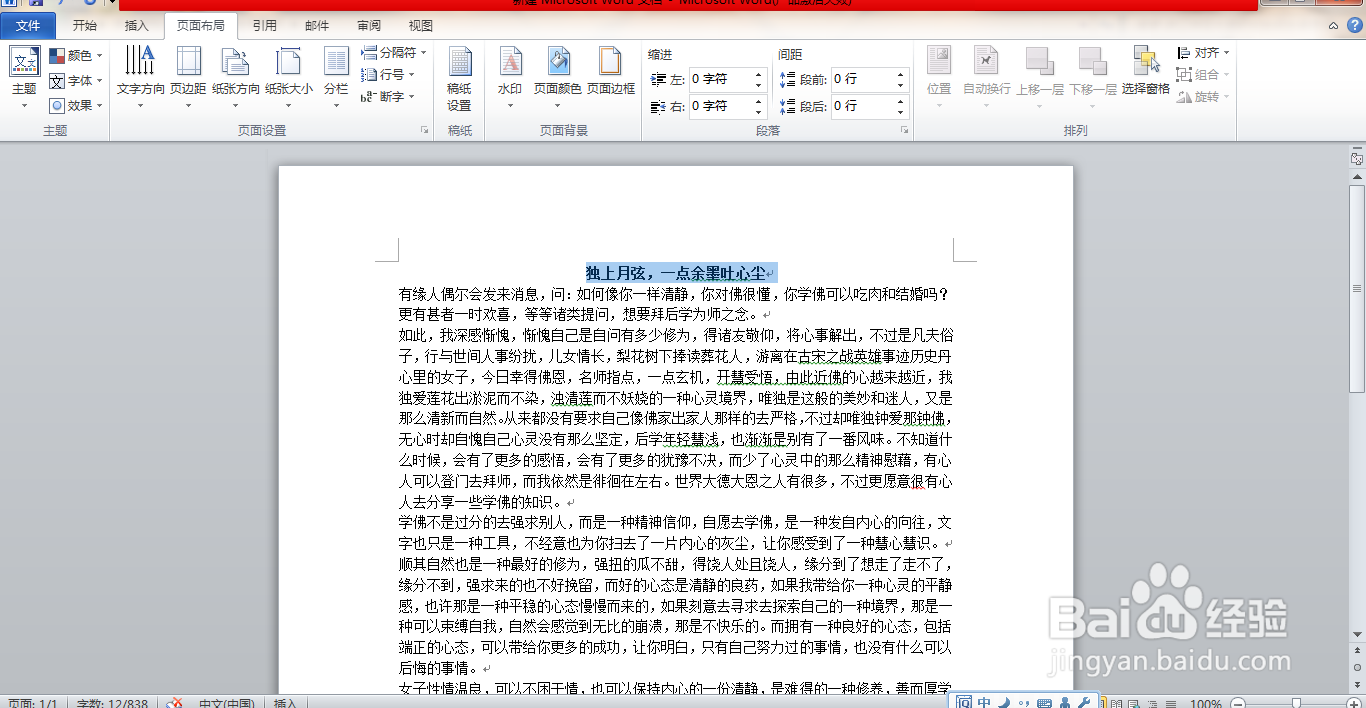Viewport: 1366px width, 708px height.
Task: Minimize the ribbon with the caret icon
Action: [1334, 26]
